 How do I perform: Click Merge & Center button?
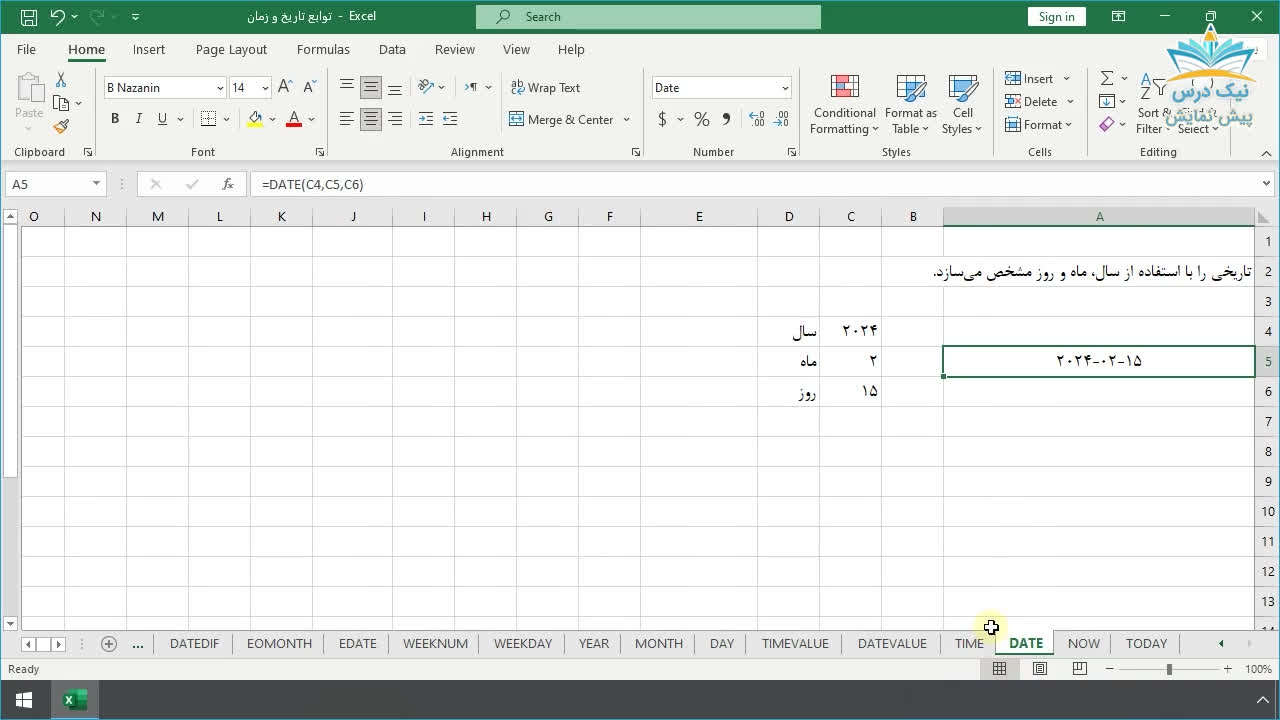coord(561,119)
